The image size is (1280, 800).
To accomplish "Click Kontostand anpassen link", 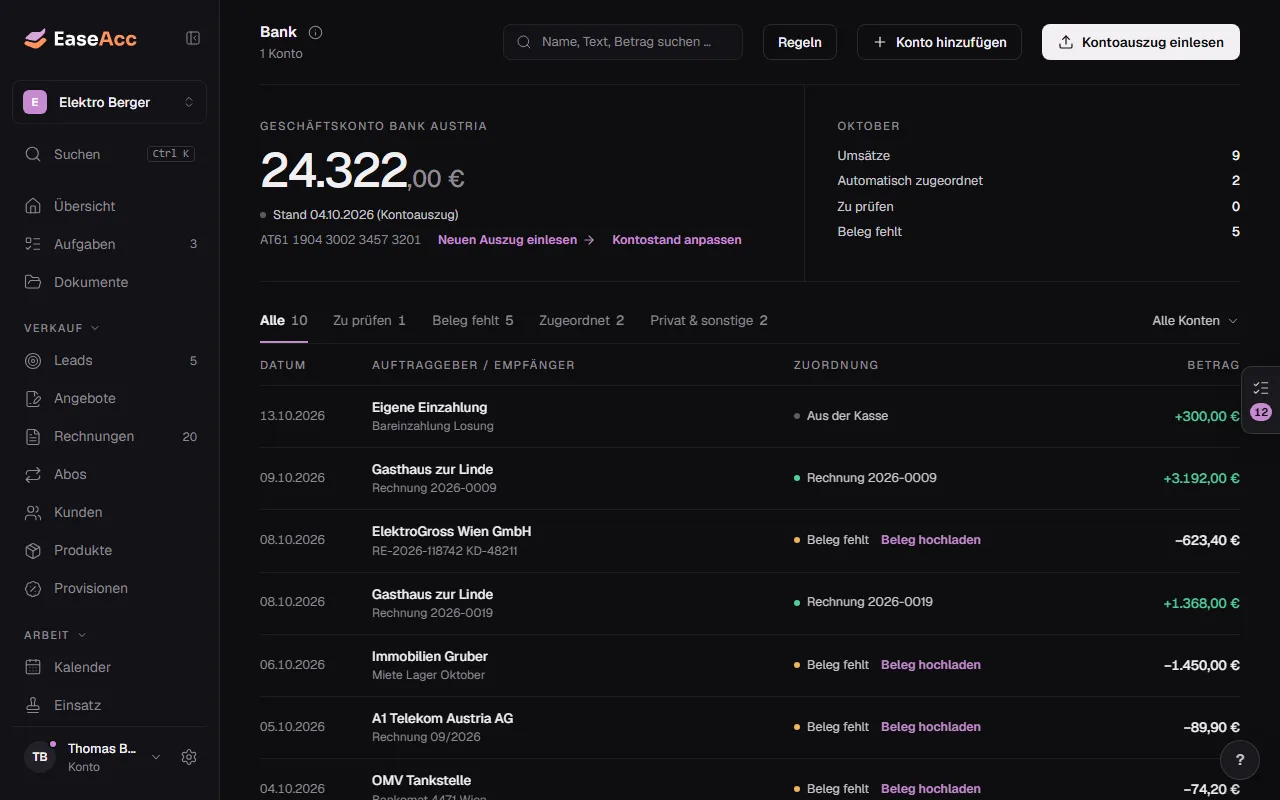I will point(677,240).
